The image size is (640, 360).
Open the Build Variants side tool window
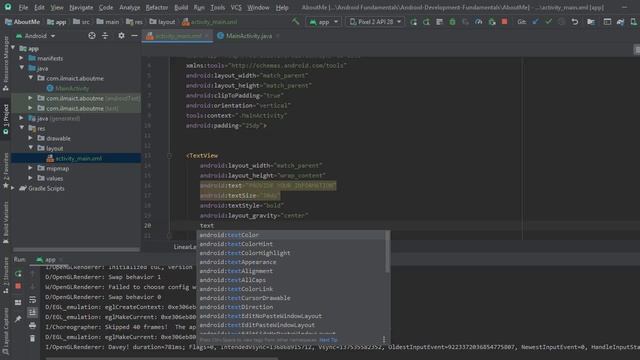coord(6,222)
